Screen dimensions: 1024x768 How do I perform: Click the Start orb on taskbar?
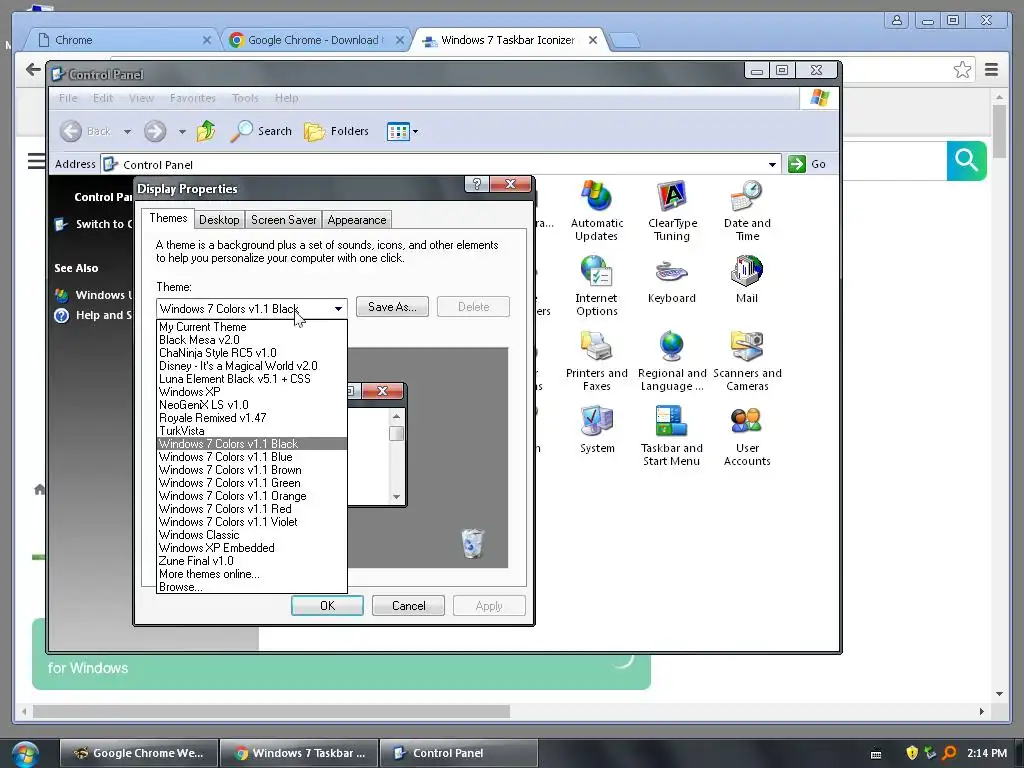[x=25, y=754]
